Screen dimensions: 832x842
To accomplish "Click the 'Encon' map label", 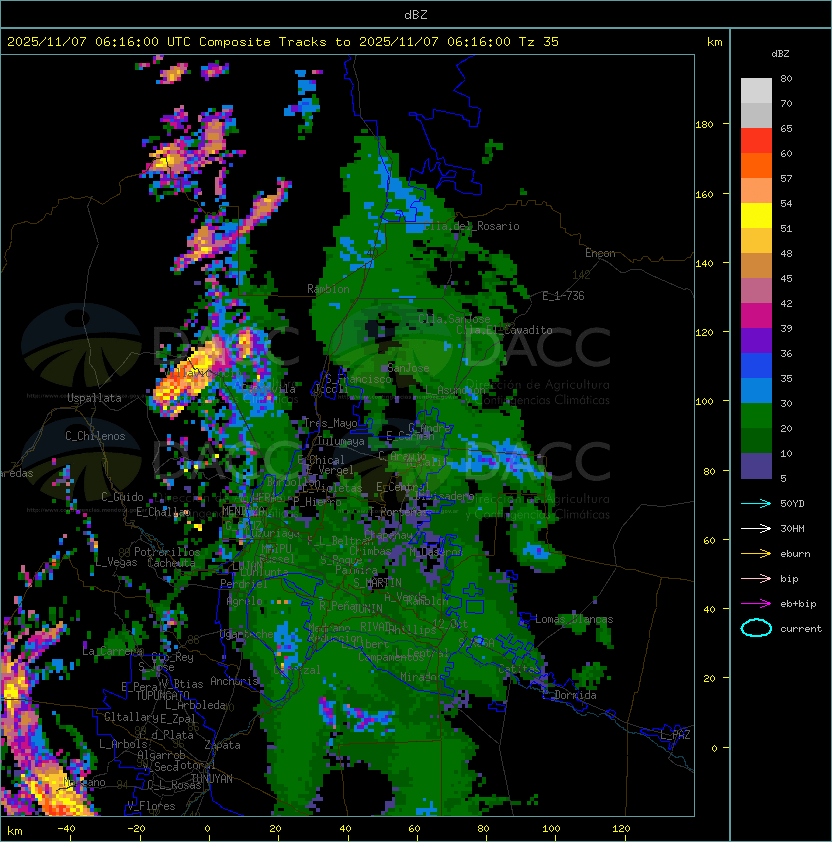I will (600, 253).
